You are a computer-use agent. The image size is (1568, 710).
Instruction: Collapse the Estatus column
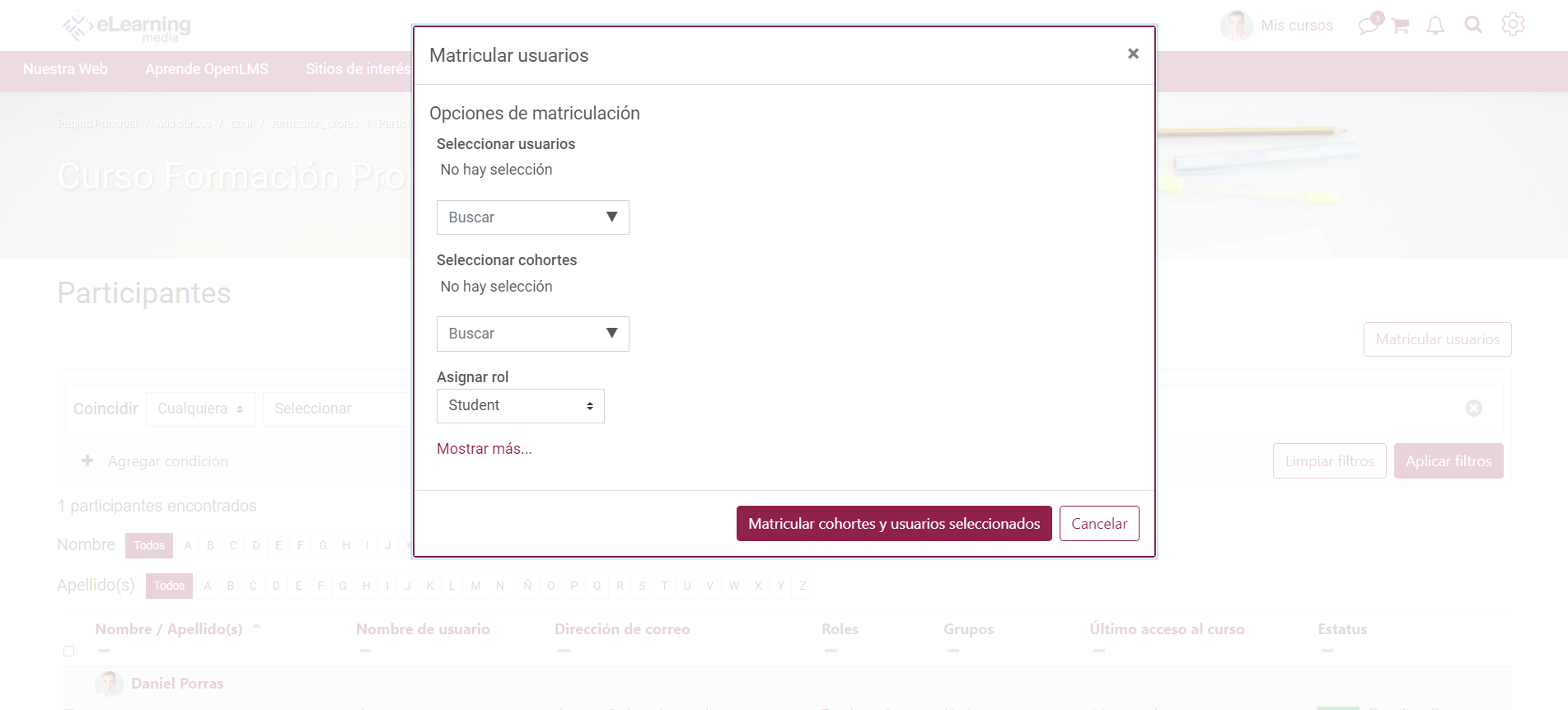click(1327, 651)
